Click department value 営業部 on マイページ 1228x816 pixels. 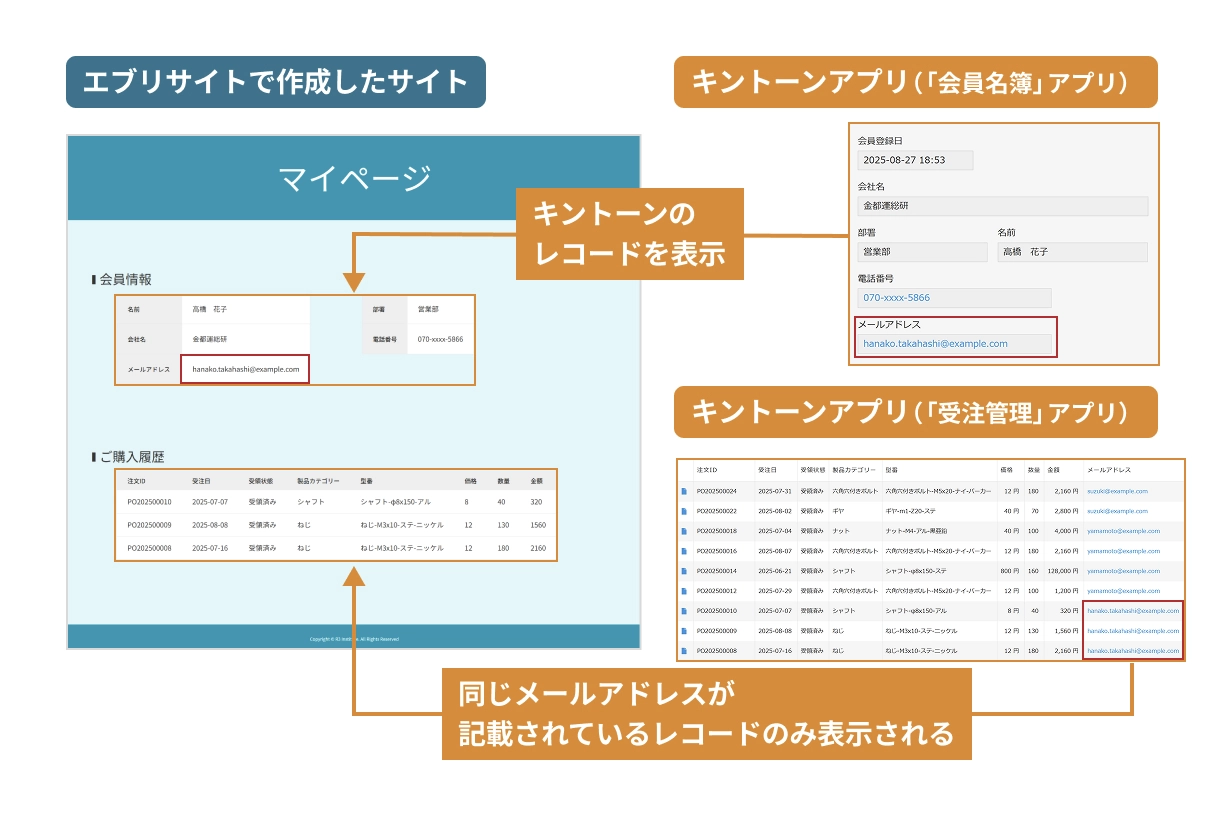428,310
